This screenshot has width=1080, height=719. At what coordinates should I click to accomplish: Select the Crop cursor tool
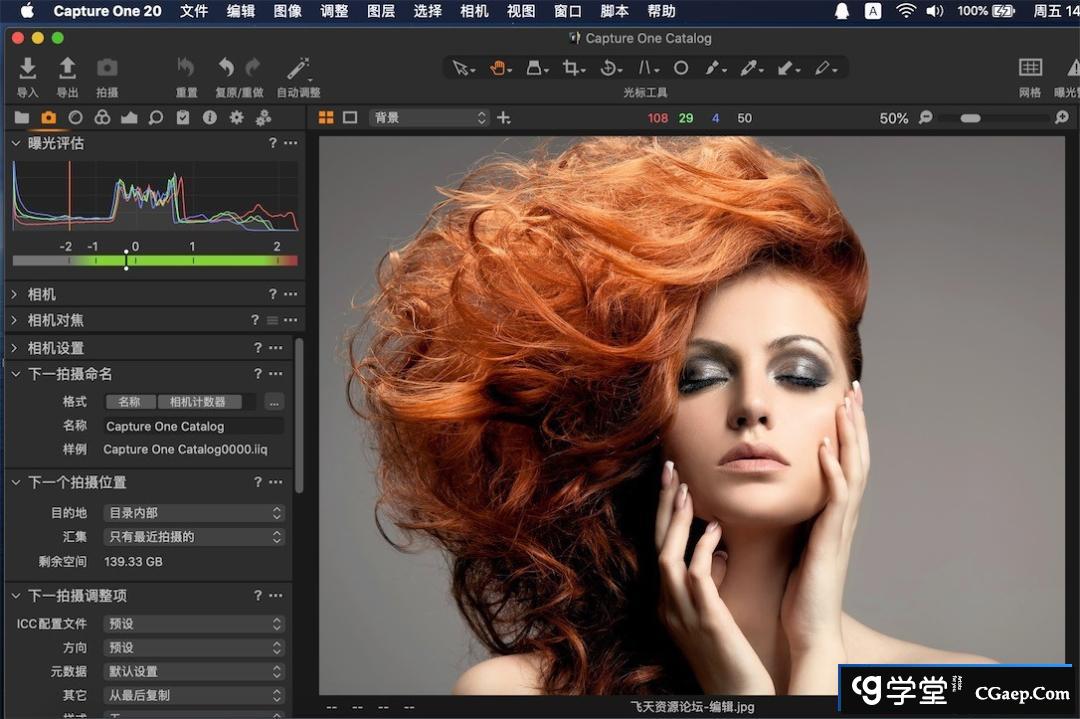[x=572, y=68]
